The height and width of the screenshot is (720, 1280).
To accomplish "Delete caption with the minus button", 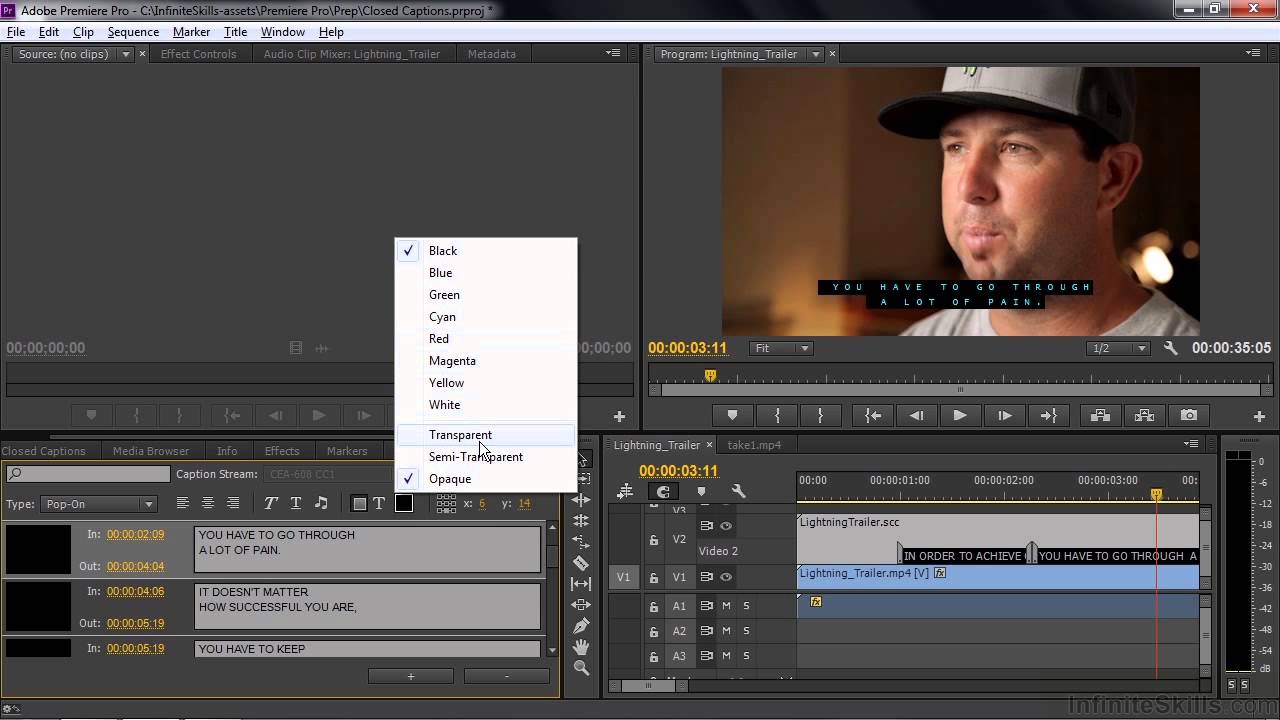I will 506,677.
